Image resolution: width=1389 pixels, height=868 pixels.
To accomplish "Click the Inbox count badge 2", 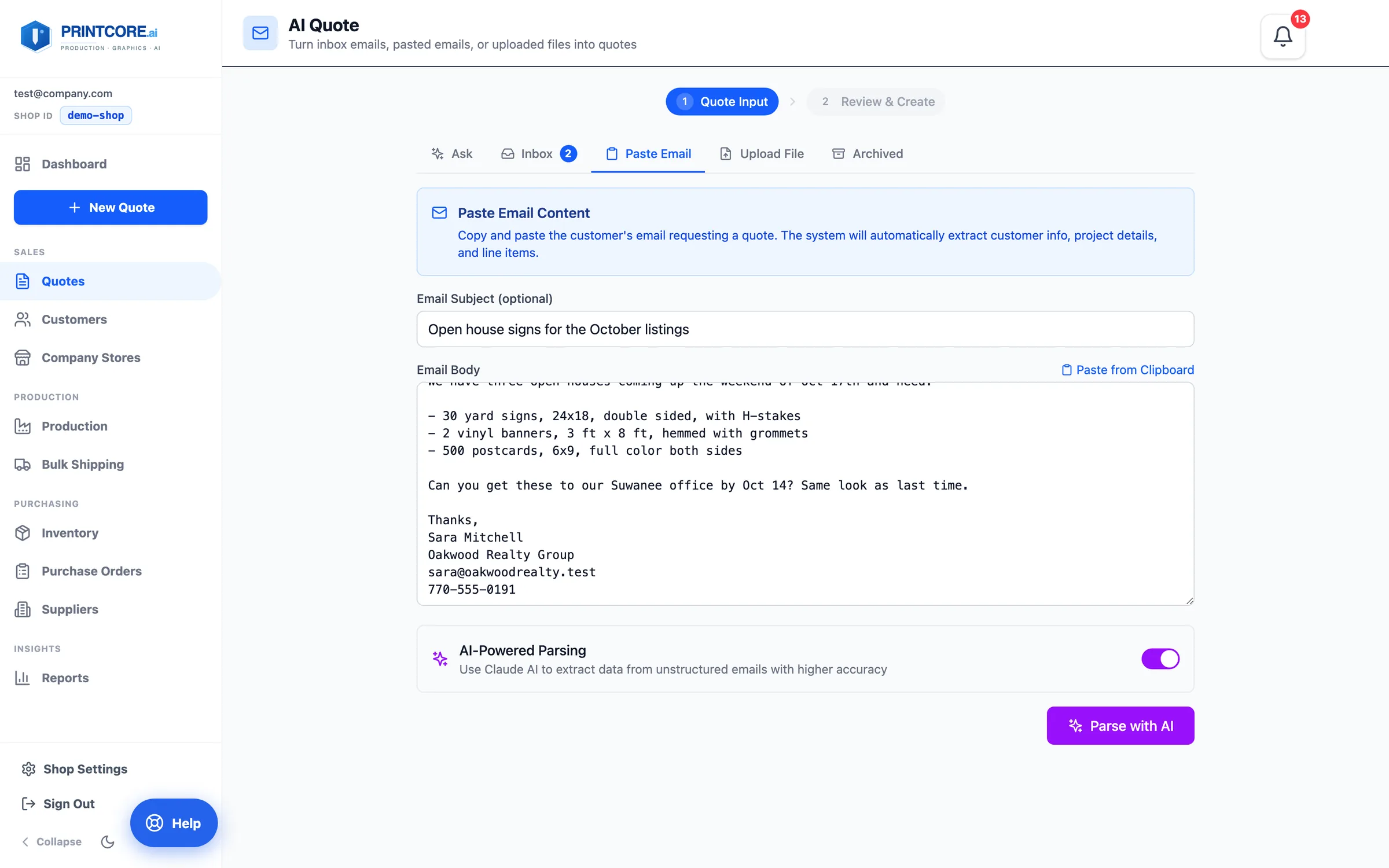I will click(x=568, y=154).
